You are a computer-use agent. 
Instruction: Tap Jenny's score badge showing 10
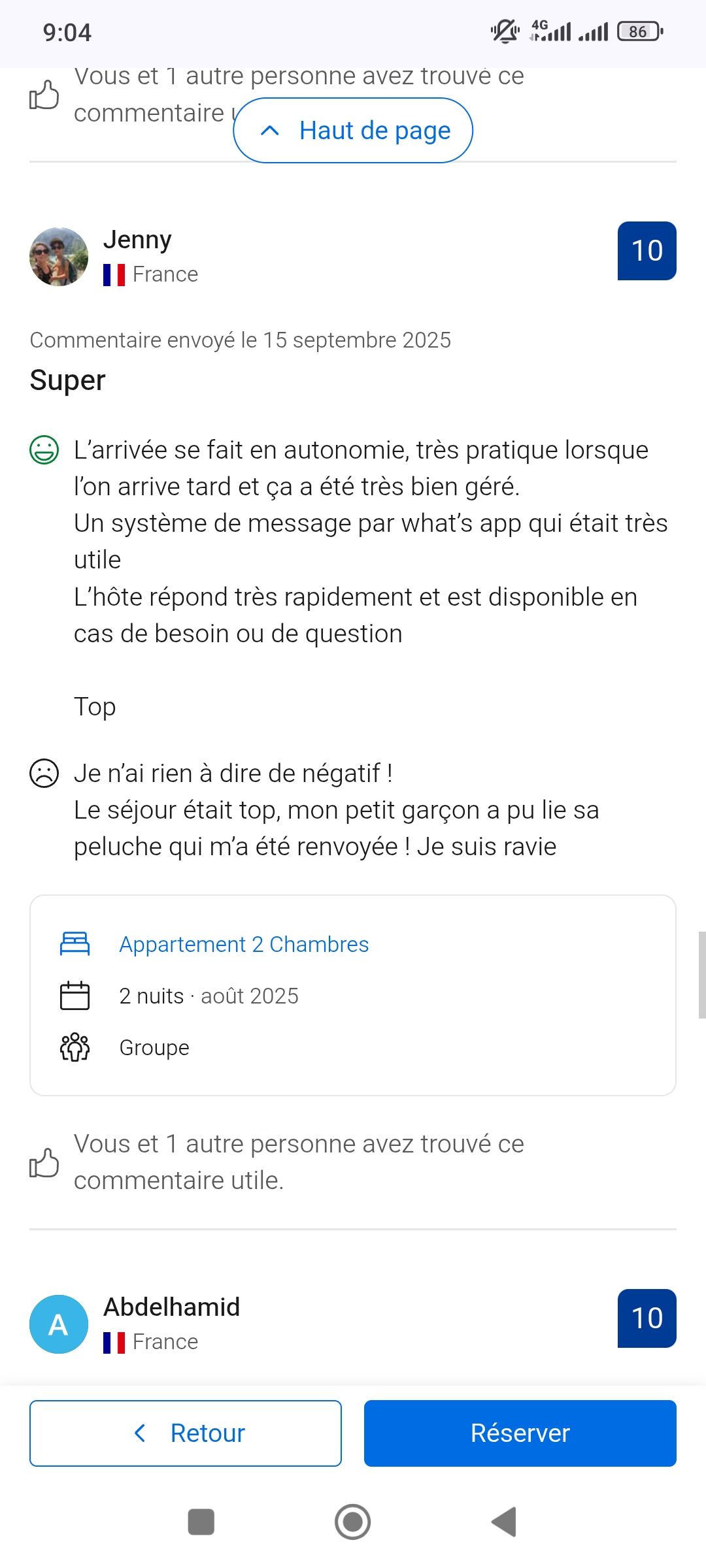[647, 251]
